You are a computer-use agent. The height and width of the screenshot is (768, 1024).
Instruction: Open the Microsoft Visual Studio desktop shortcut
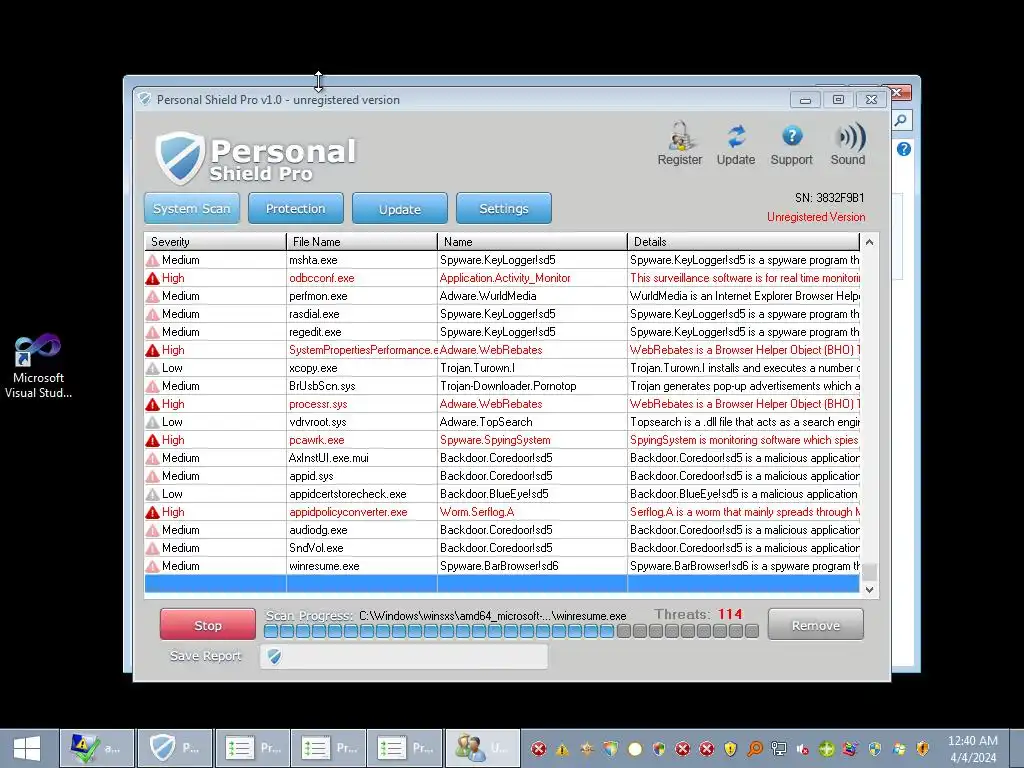coord(38,366)
